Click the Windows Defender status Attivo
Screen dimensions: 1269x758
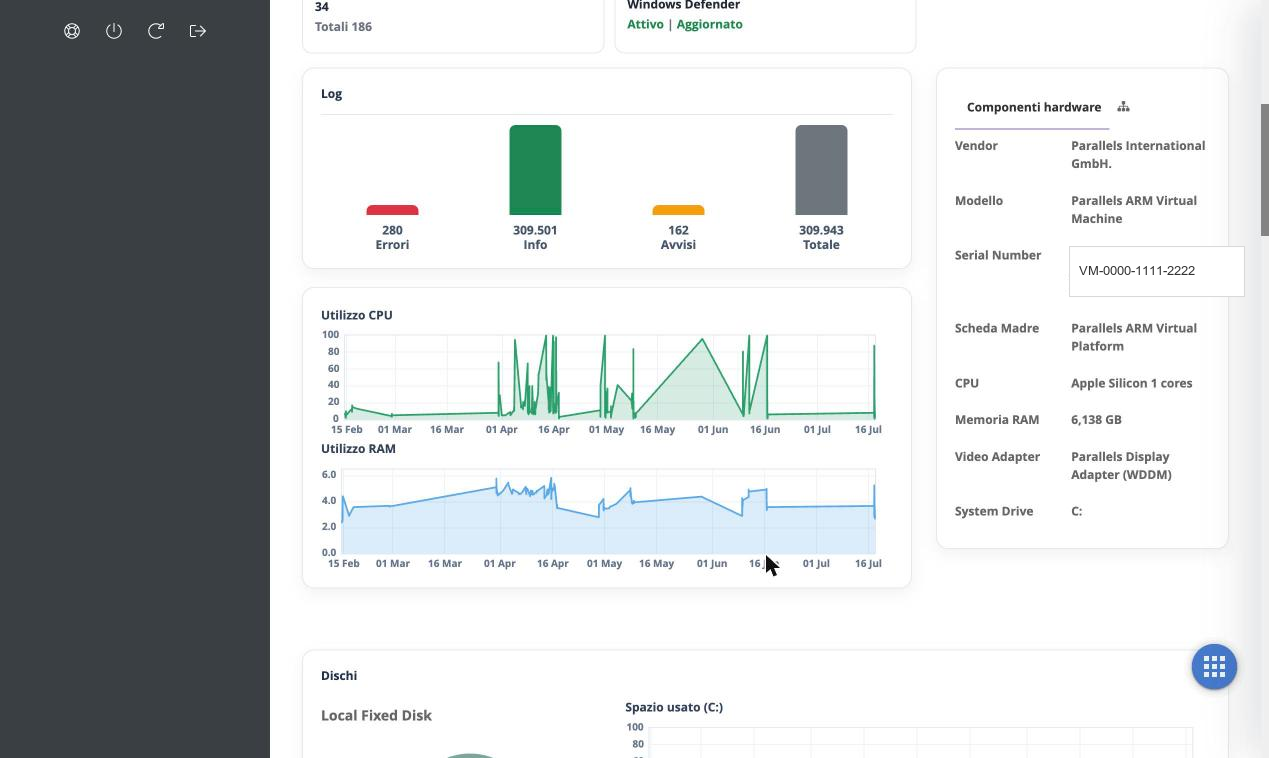coord(645,24)
